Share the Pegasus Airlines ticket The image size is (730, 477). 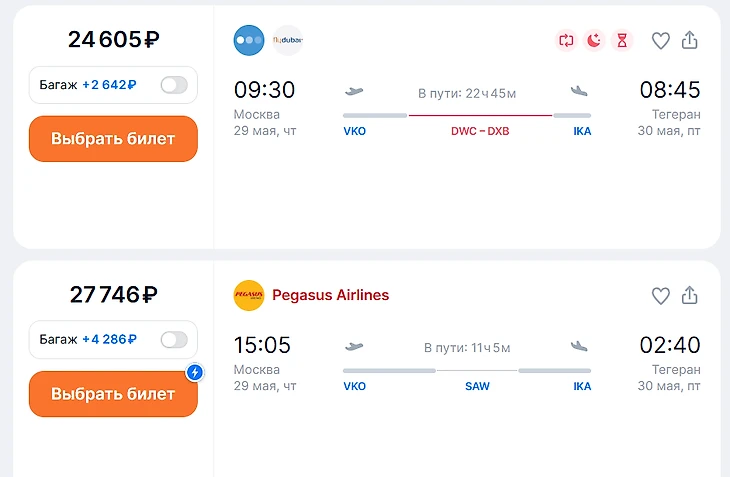click(x=689, y=296)
